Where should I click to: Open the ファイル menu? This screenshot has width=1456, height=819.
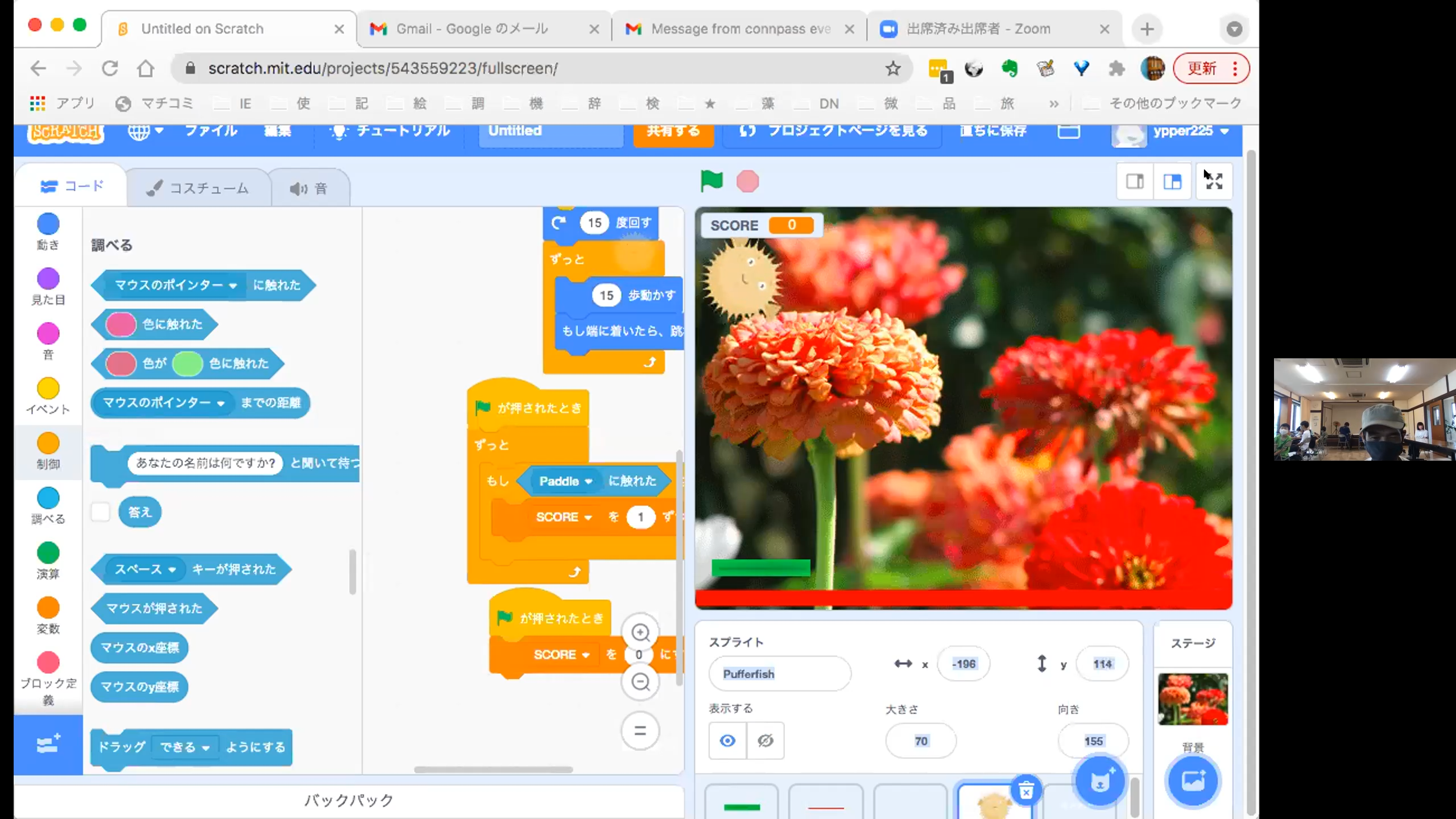click(x=211, y=131)
